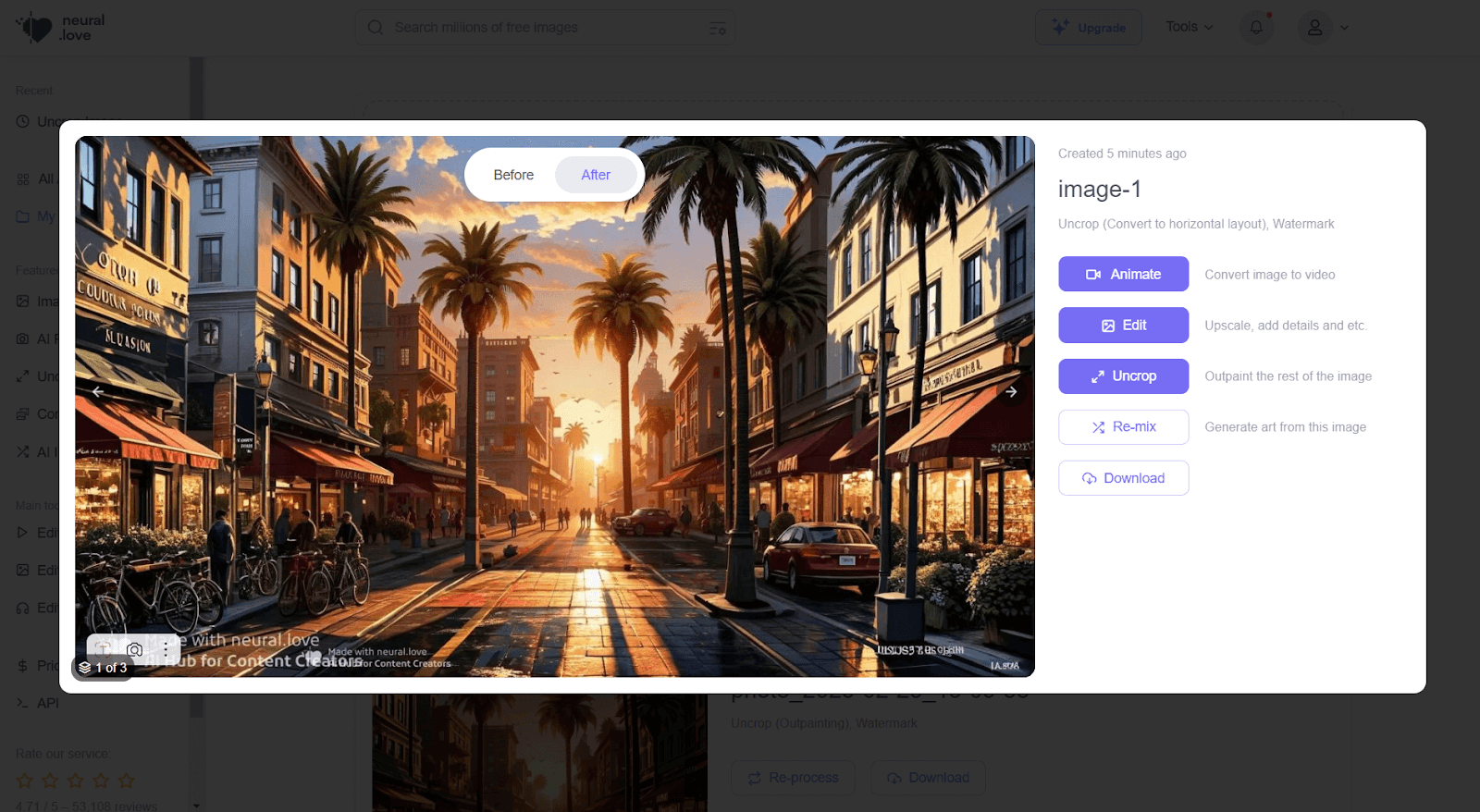This screenshot has width=1480, height=812.
Task: Open the three-dot options menu on the image
Action: tap(166, 649)
